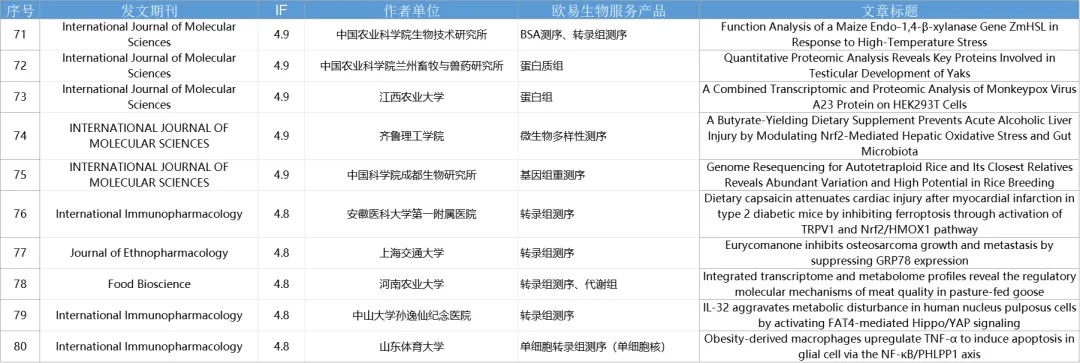
Task: Open the Maize Endo-1,4-β-xylanase Gene ZmHSL title
Action: pos(889,34)
